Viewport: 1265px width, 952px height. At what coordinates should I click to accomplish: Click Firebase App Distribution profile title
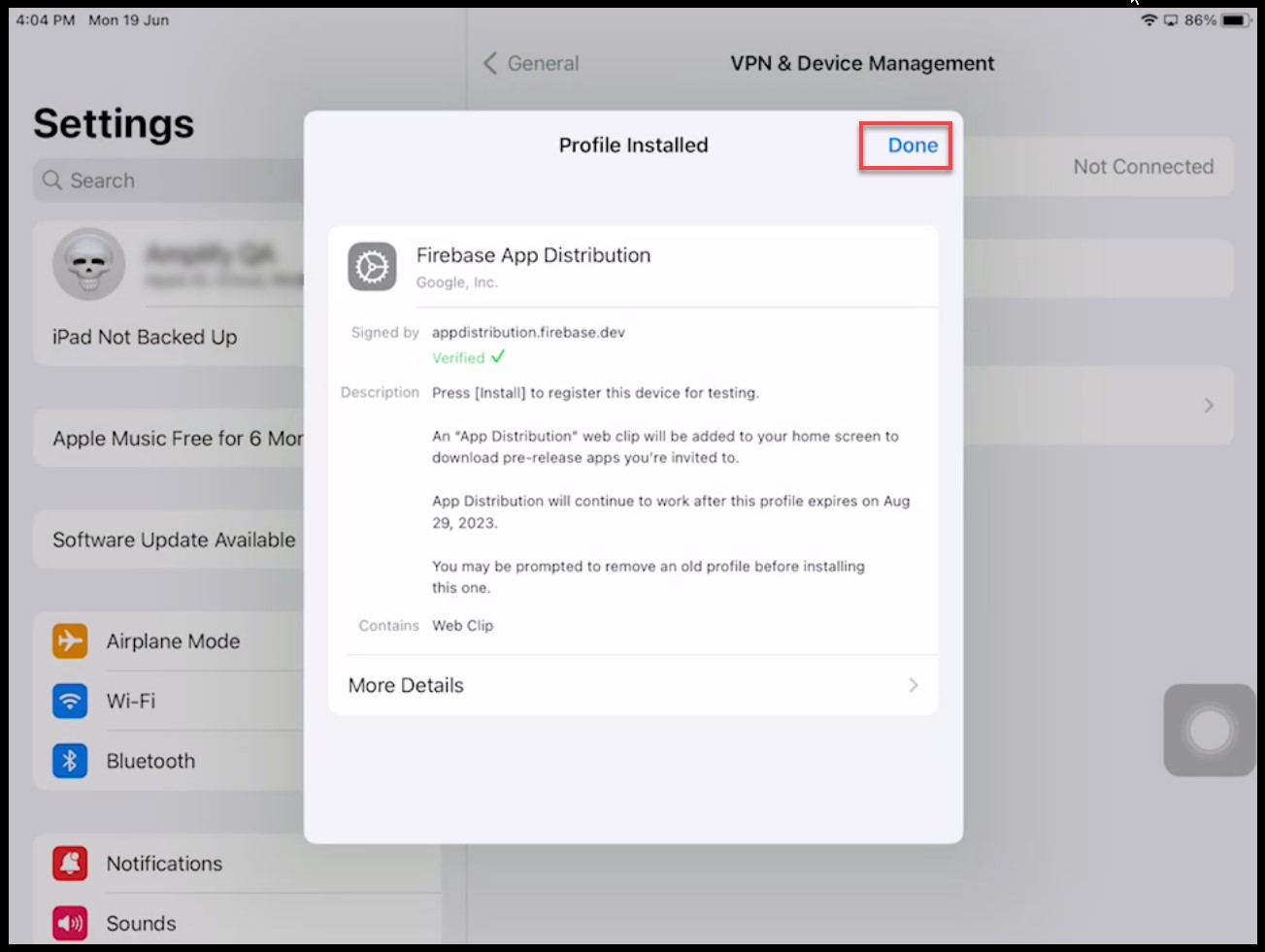533,255
